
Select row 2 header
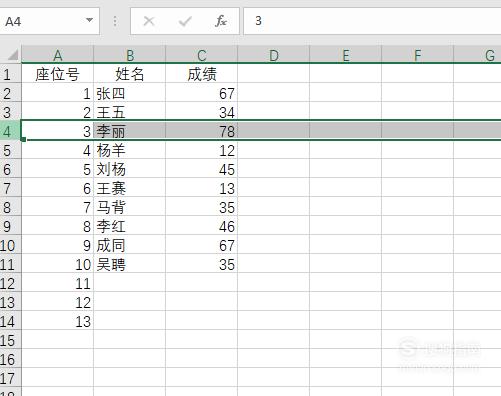10,93
